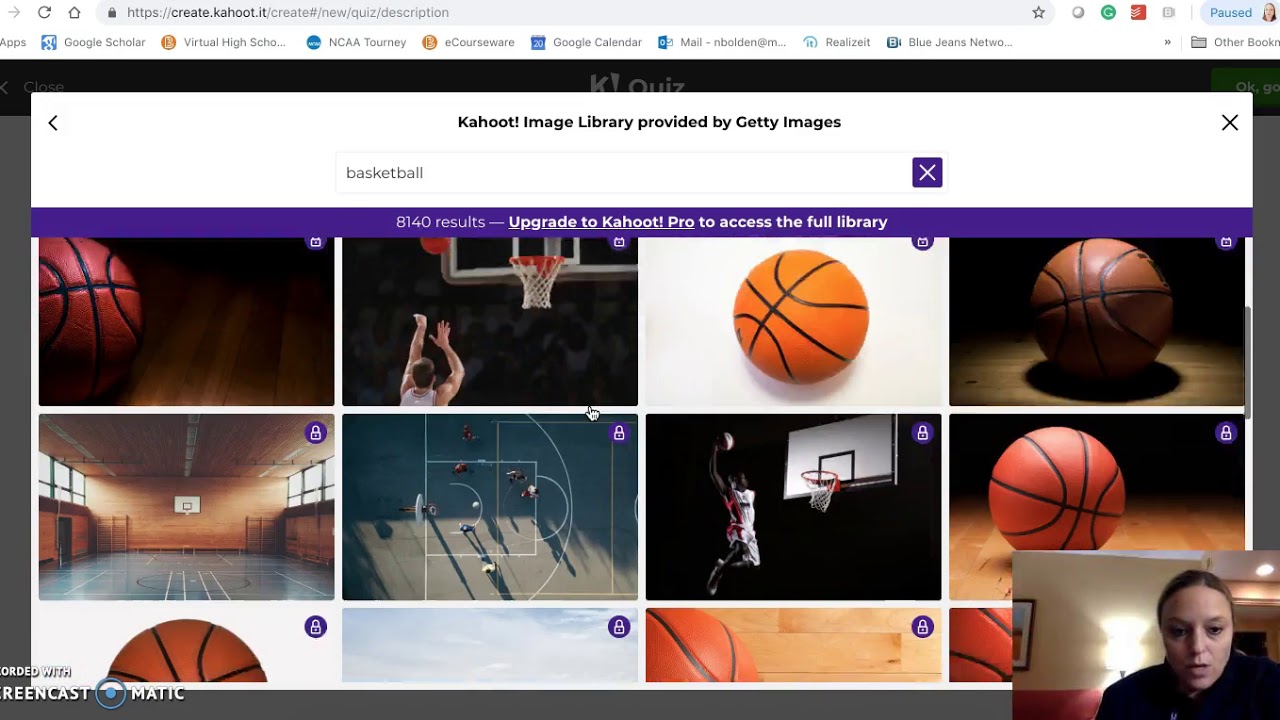This screenshot has height=720, width=1280.
Task: Select the red basketball on dark wood thumbnail
Action: 186,321
